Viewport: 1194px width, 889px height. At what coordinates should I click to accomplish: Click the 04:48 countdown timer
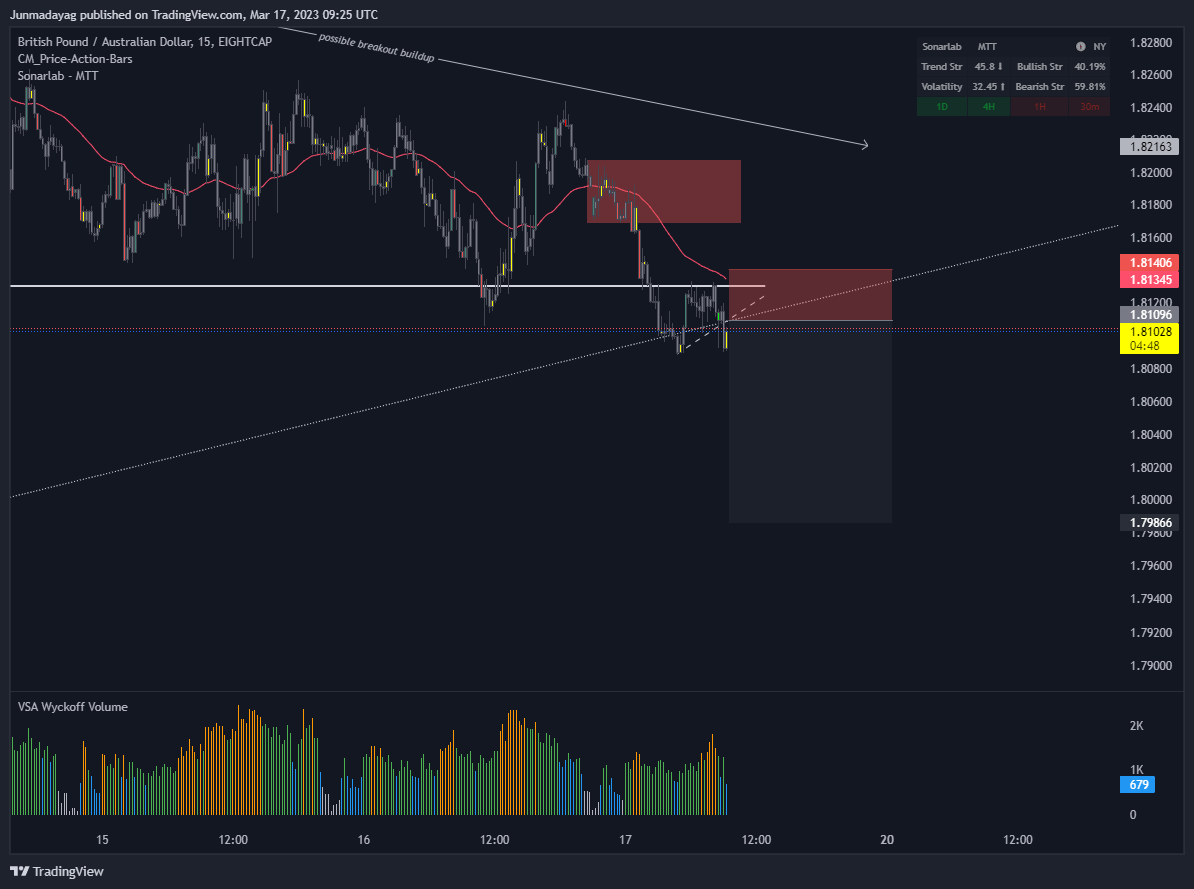pyautogui.click(x=1145, y=346)
